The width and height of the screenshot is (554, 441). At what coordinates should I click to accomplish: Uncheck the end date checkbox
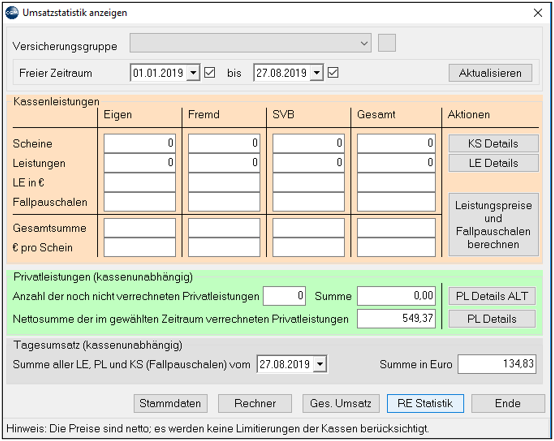[333, 73]
